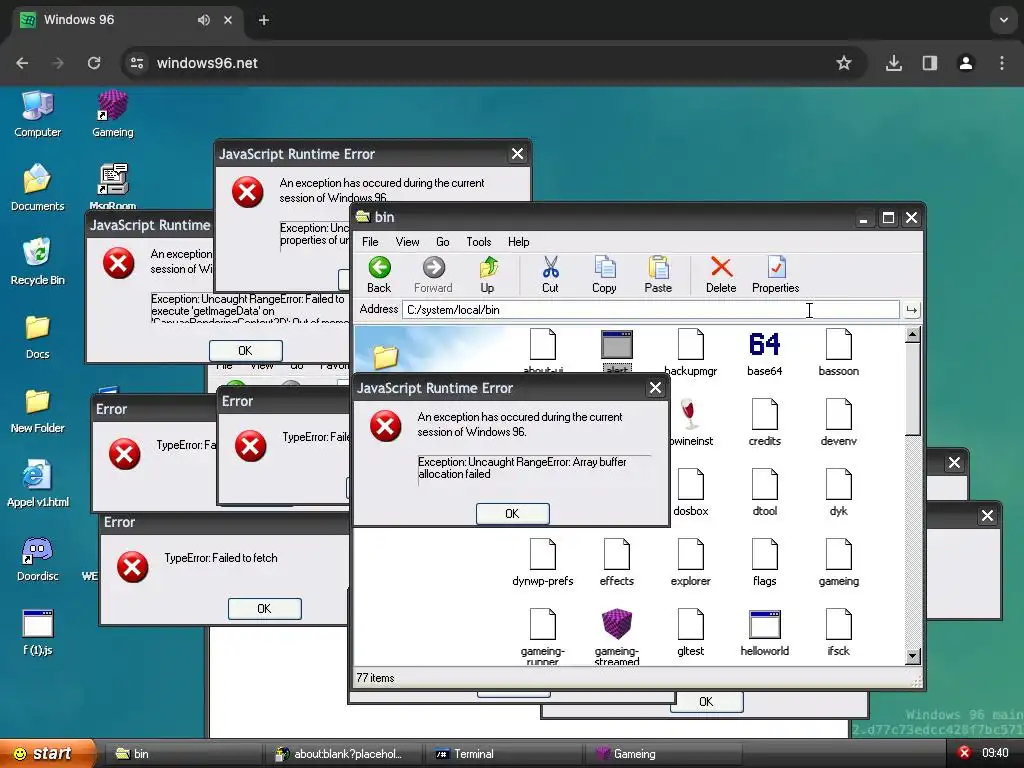Select the explorer file icon
The height and width of the screenshot is (768, 1024).
click(690, 562)
